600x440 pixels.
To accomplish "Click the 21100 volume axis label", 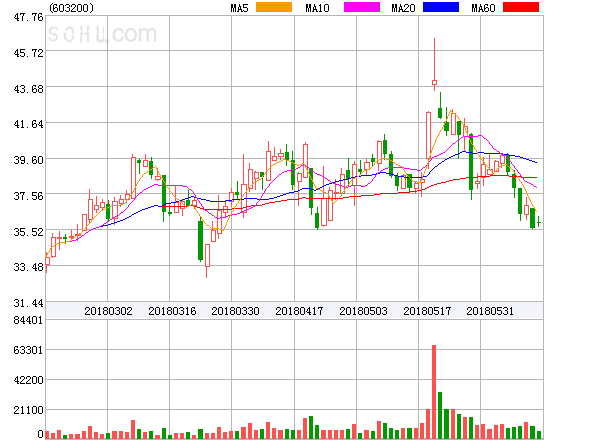I will (28, 410).
